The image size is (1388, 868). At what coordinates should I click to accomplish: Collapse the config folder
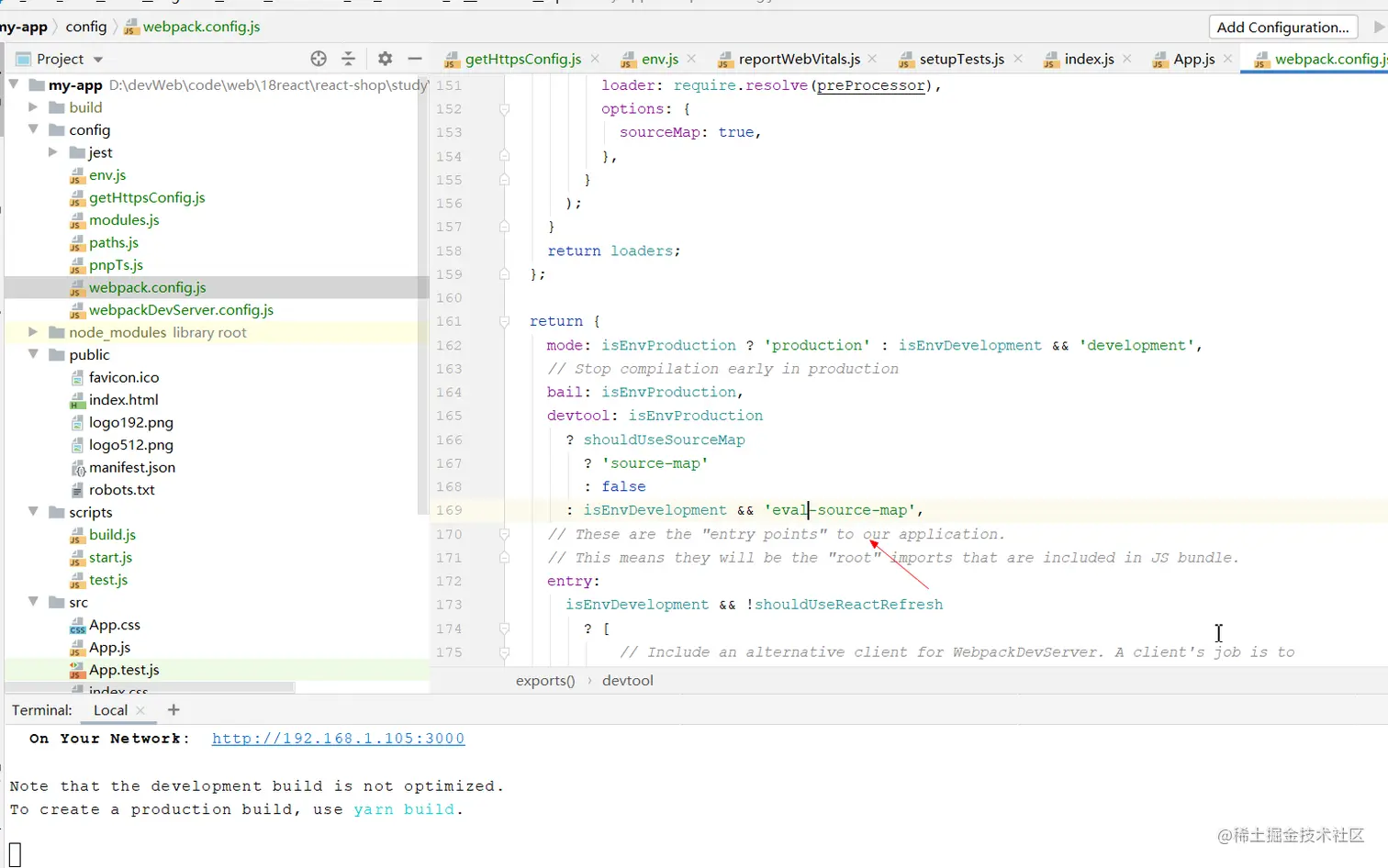tap(33, 129)
